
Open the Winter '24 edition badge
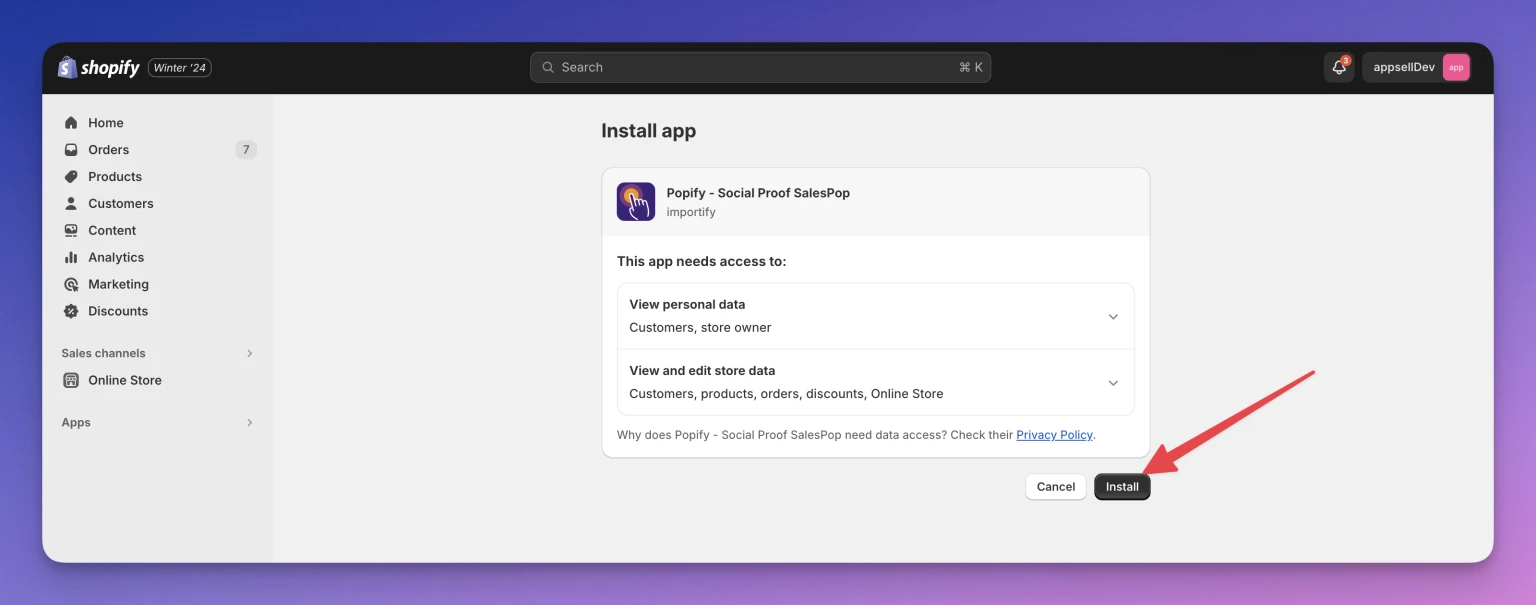pos(180,68)
